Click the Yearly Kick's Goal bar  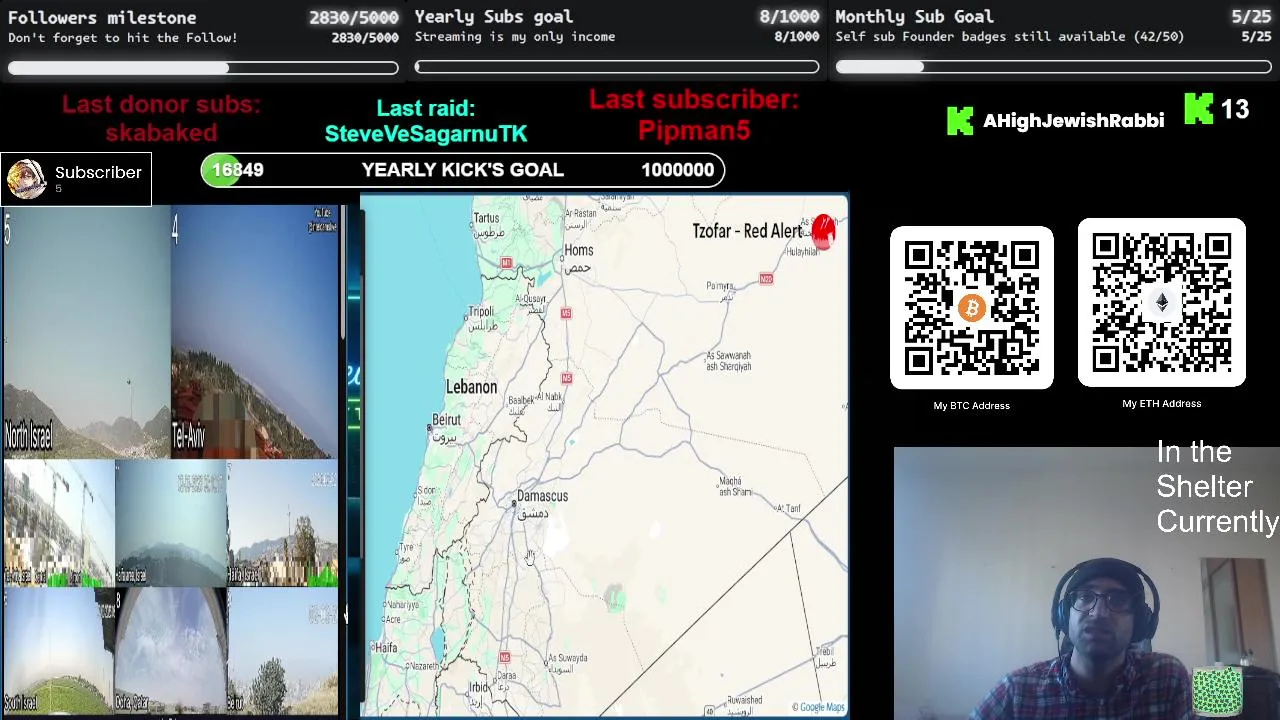(x=463, y=170)
